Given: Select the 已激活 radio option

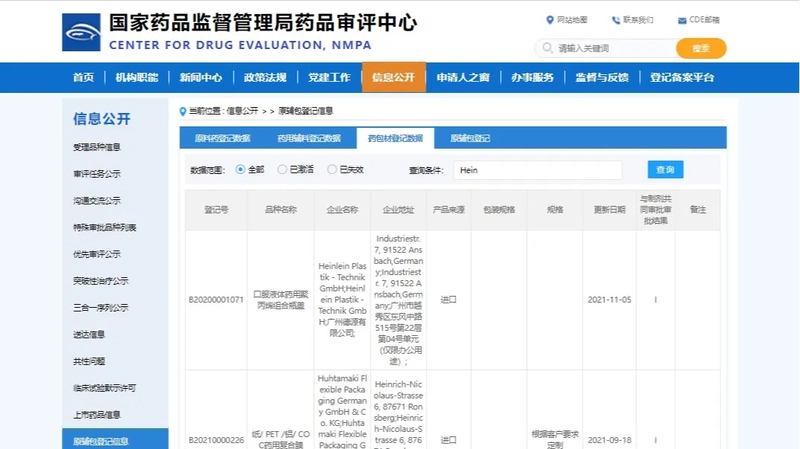Looking at the screenshot, I should (282, 170).
